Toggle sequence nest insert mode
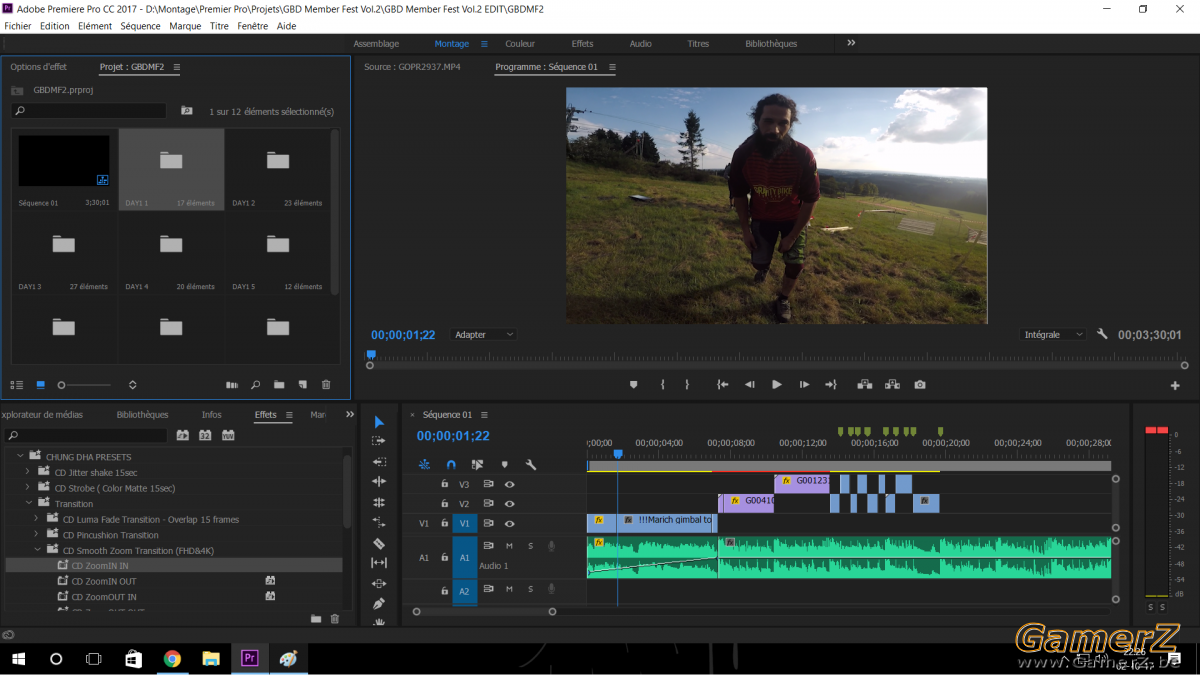The image size is (1200, 677). point(424,464)
